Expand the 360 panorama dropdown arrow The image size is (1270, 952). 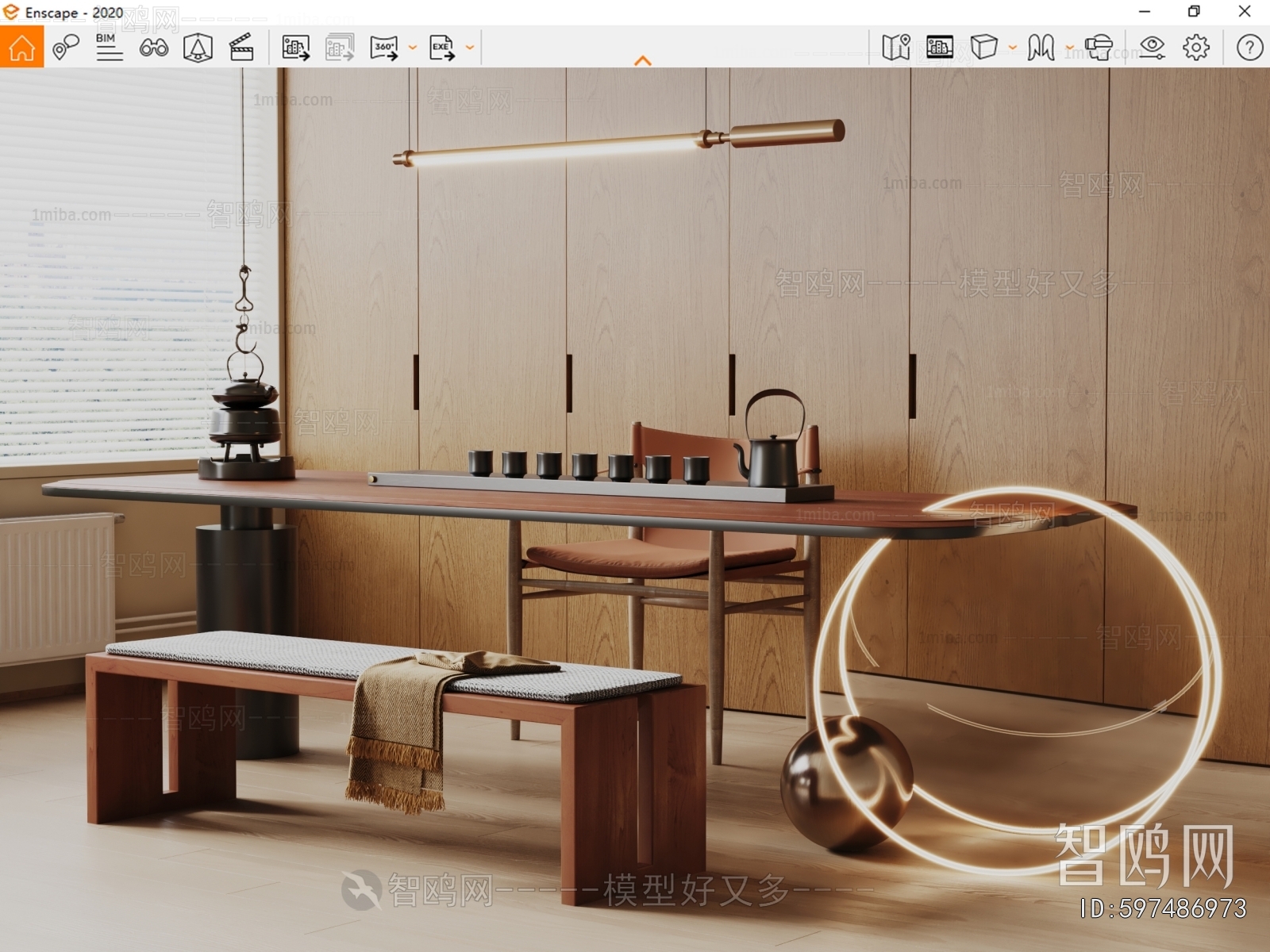[x=413, y=48]
